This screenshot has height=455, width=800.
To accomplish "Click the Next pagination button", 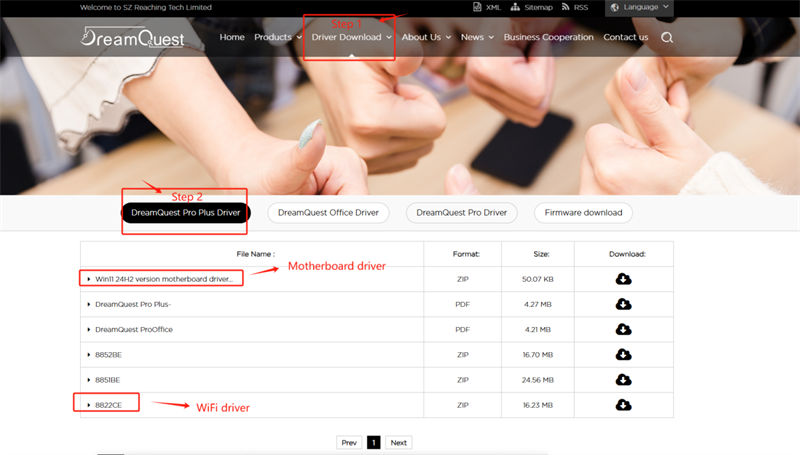I will [398, 443].
